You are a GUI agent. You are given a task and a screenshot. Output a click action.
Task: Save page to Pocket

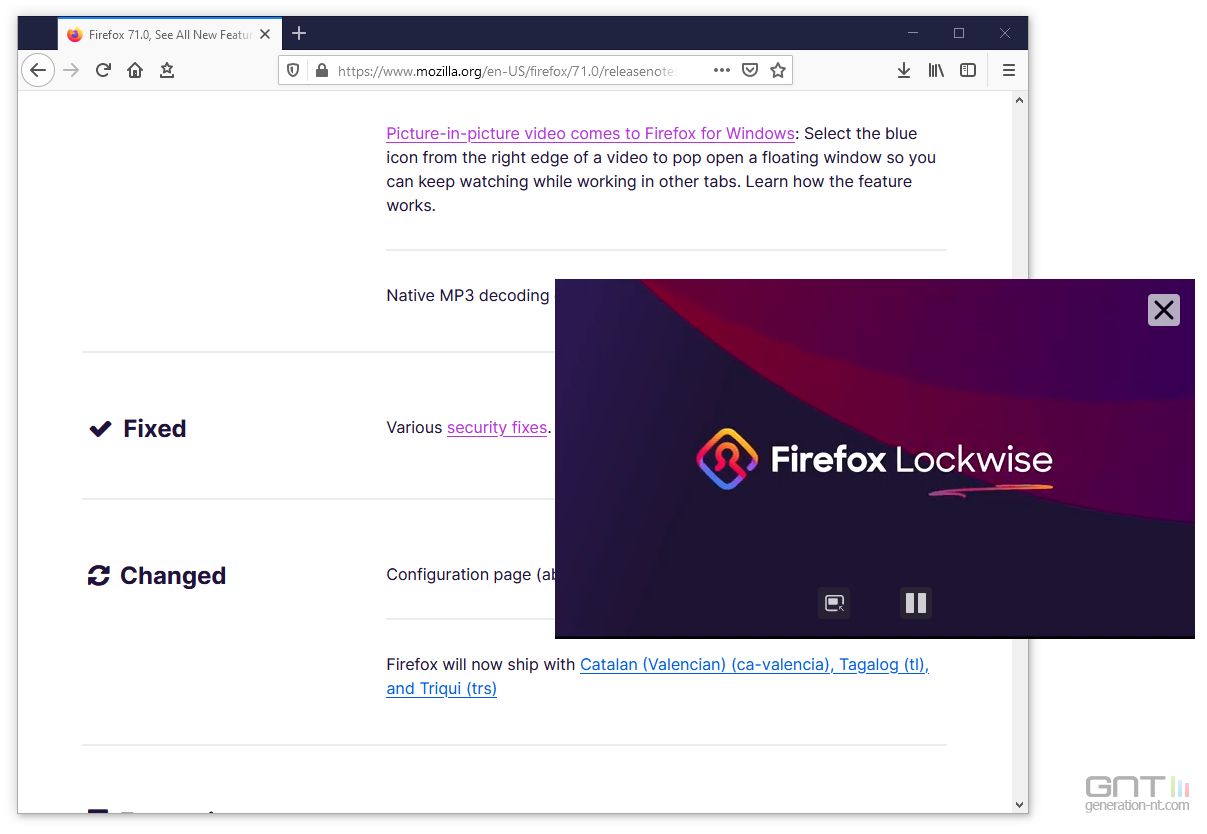750,70
